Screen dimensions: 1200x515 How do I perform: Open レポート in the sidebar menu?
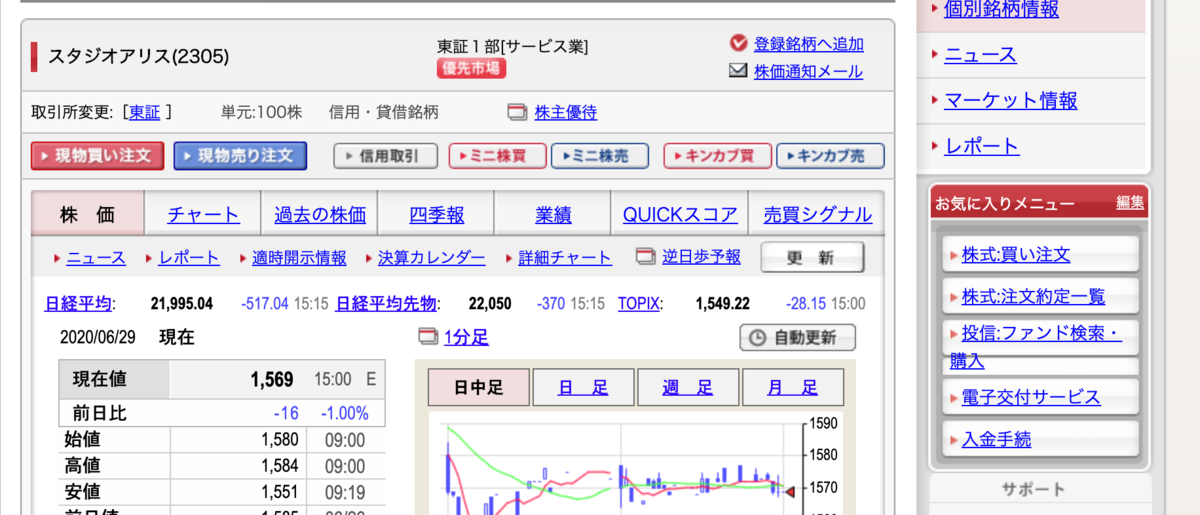982,146
